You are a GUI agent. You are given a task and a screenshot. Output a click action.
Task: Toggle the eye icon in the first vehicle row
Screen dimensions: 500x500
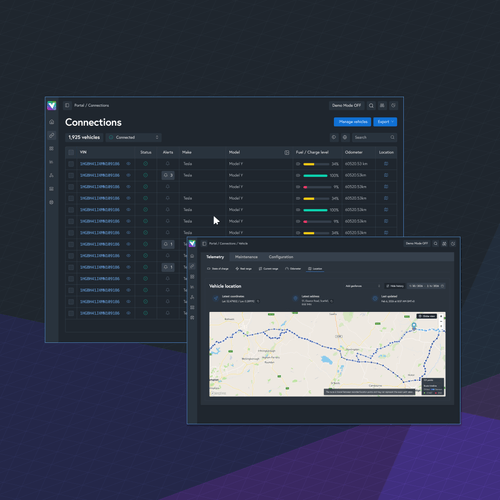(128, 164)
